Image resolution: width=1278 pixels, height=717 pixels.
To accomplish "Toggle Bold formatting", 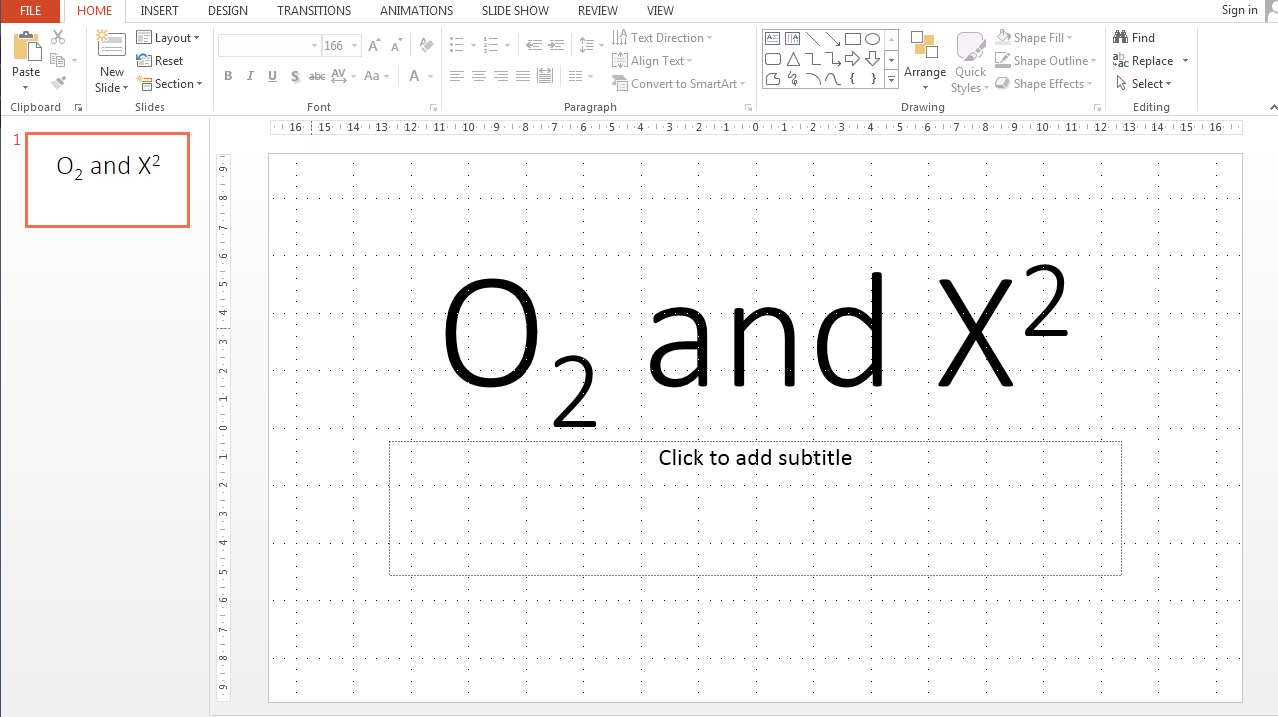I will (228, 76).
